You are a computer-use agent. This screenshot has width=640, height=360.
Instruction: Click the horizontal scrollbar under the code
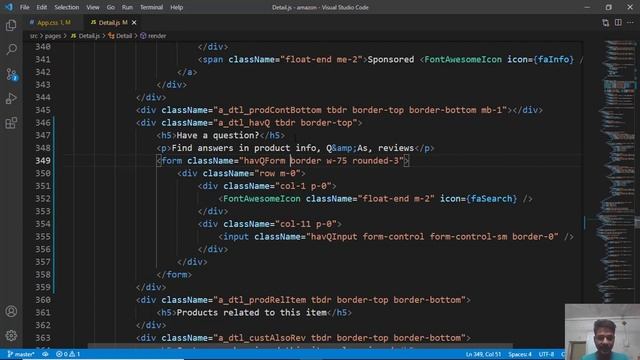(300, 346)
